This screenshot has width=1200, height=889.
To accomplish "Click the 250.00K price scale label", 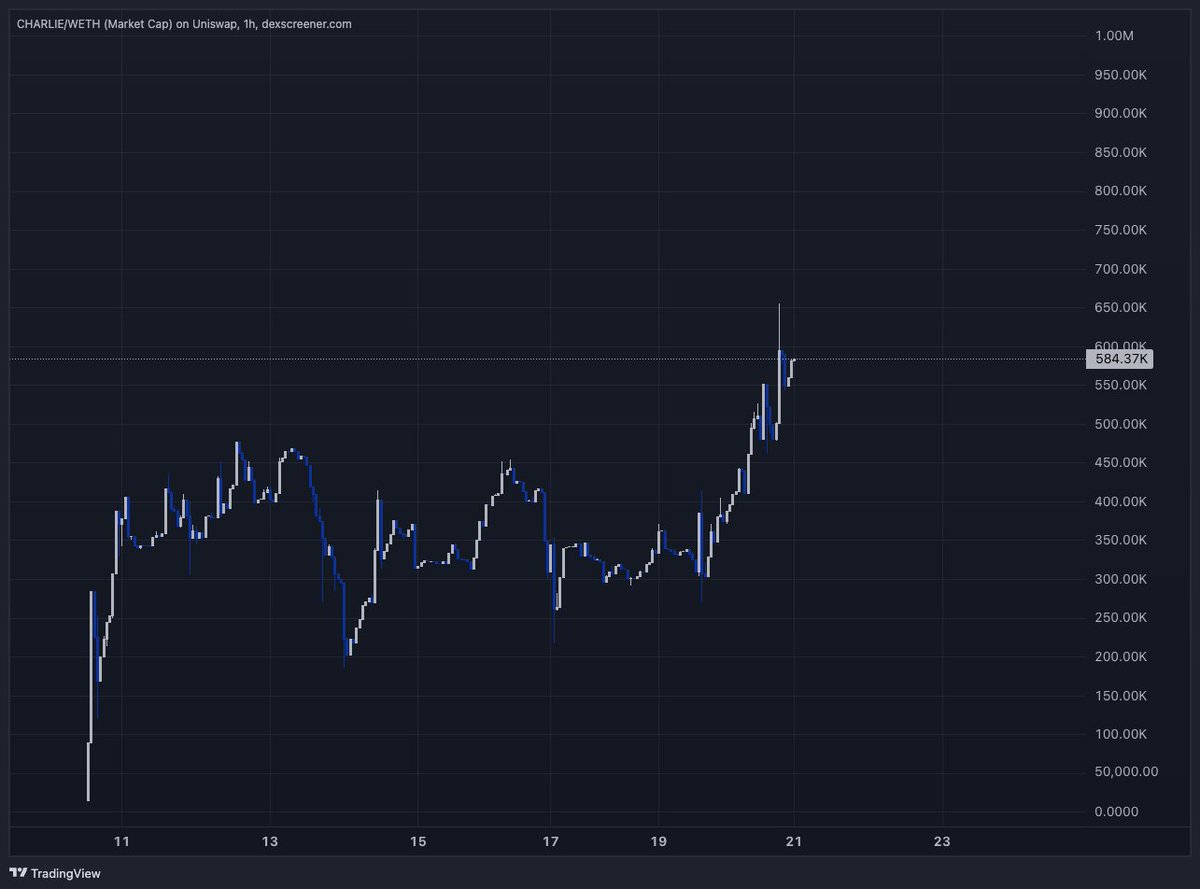I will [x=1121, y=617].
